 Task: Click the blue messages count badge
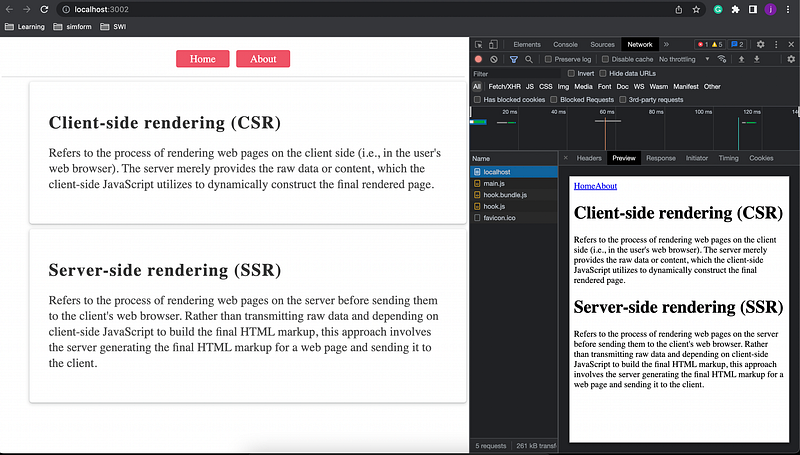(x=737, y=44)
